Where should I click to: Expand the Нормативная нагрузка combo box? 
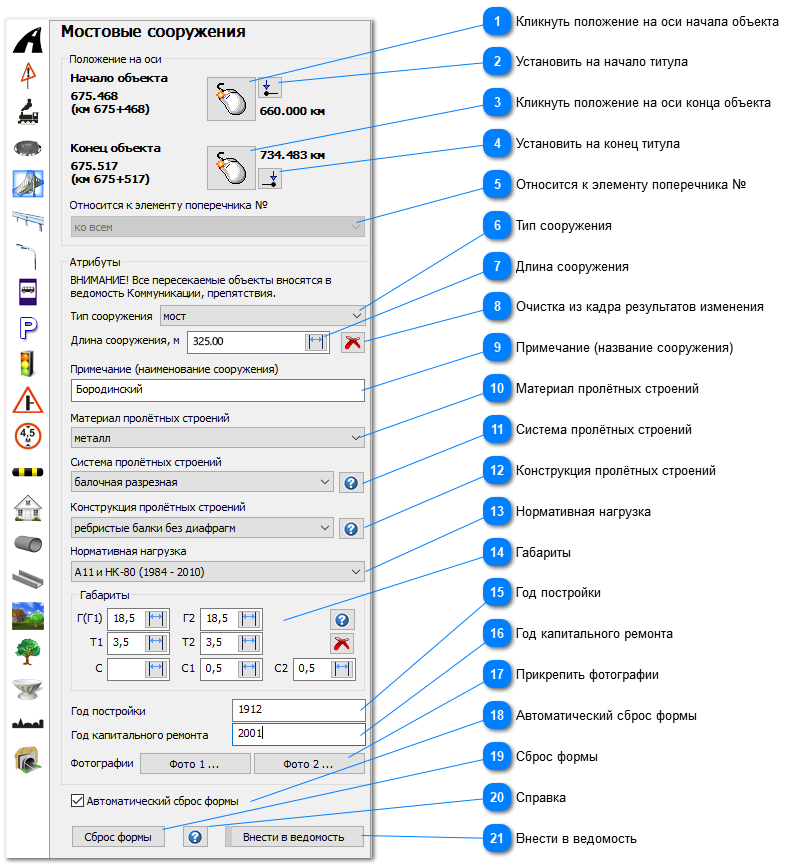[x=218, y=571]
